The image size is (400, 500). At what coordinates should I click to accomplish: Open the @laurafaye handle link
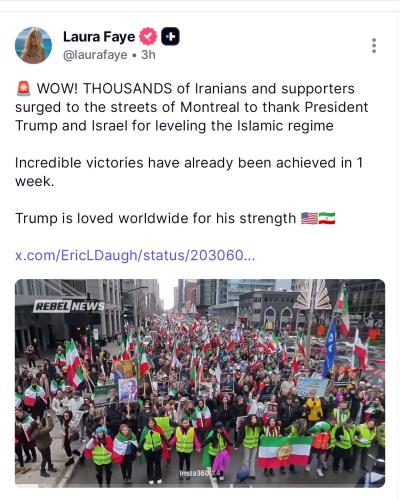95,55
